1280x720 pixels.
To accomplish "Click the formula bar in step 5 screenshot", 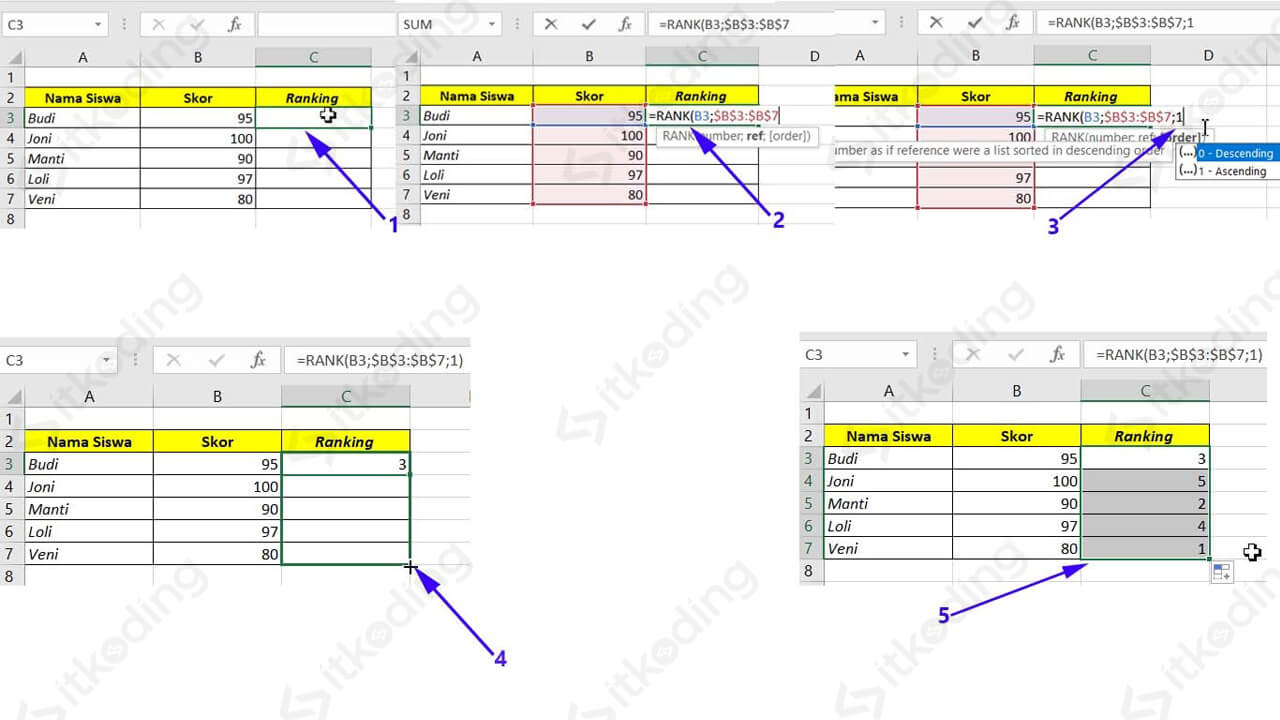I will 1175,355.
